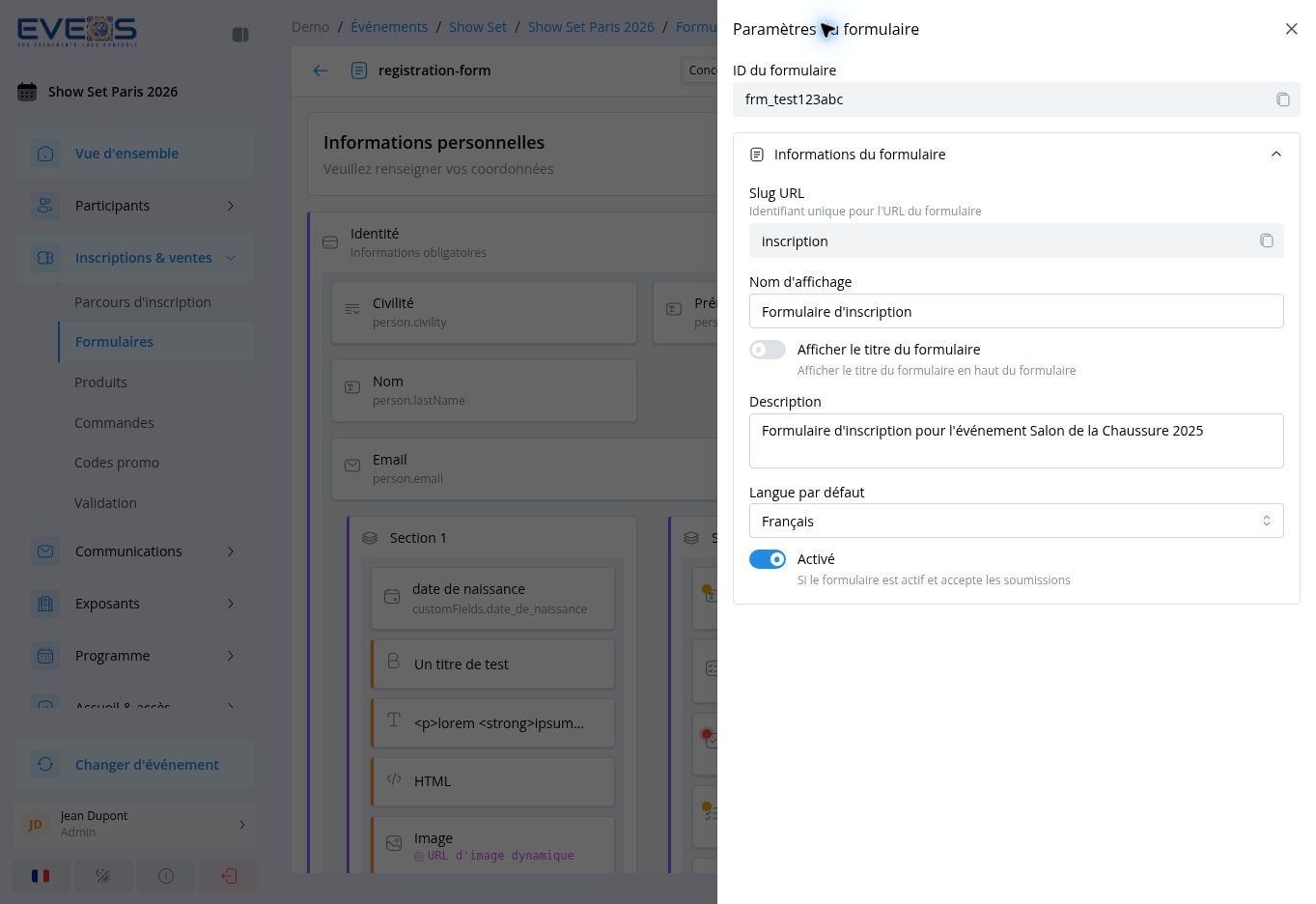1316x904 pixels.
Task: Copy the inscription slug URL
Action: pos(1266,240)
